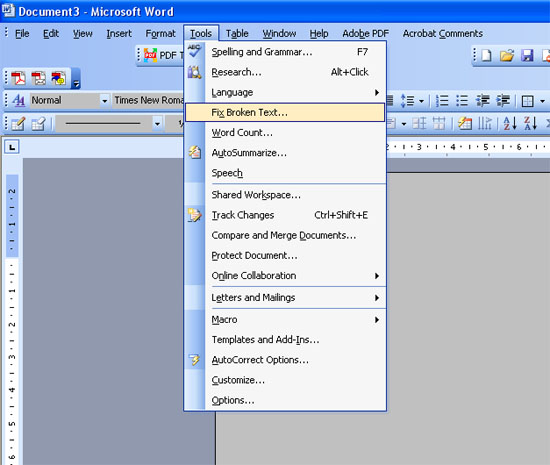Apply Numbering list formatting

point(442,101)
